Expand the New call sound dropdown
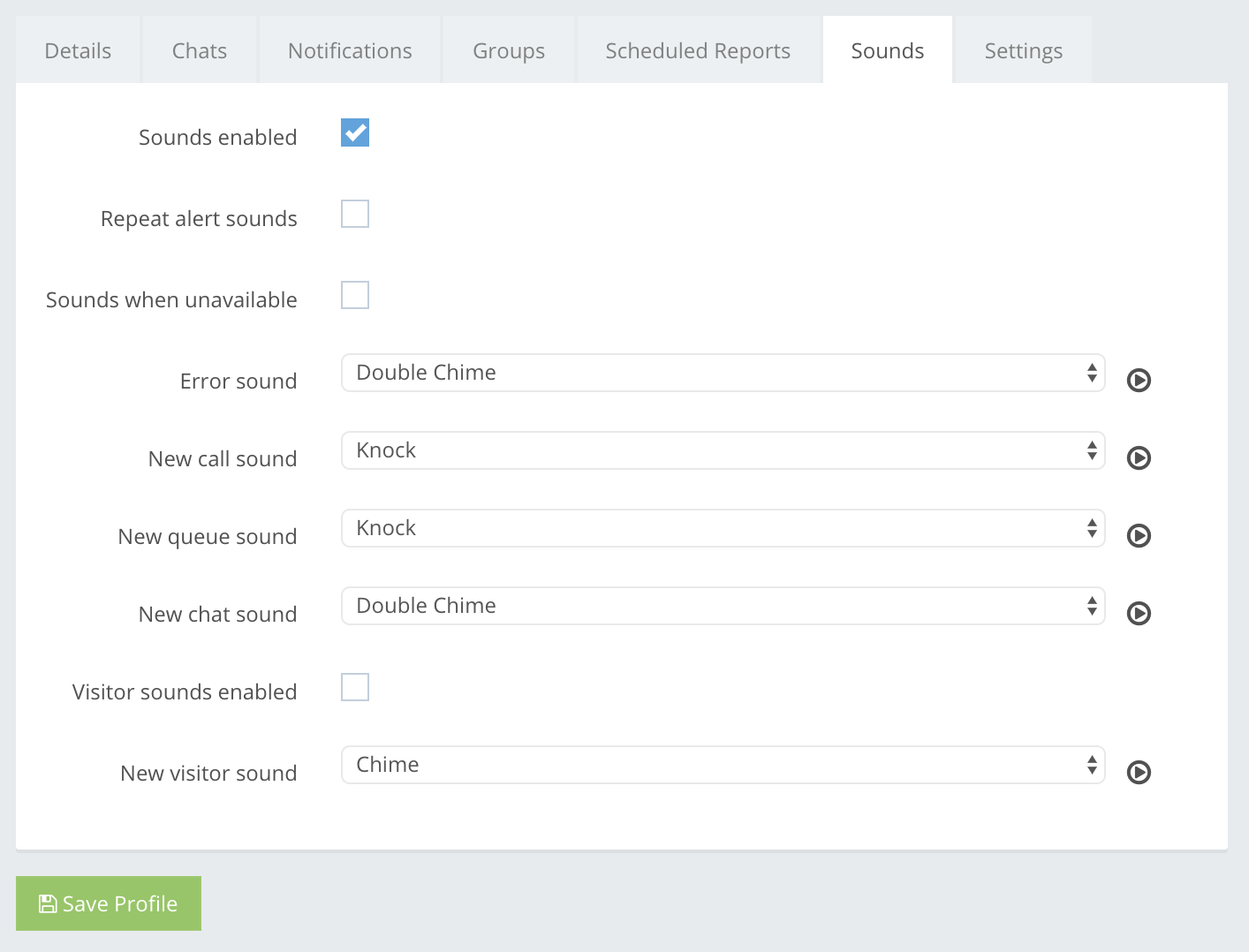The height and width of the screenshot is (952, 1249). click(x=723, y=451)
